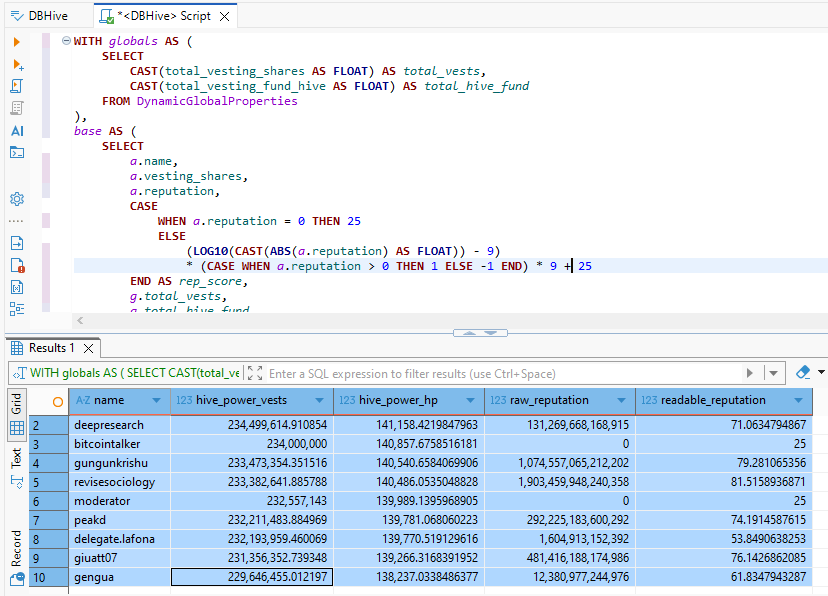Open the AI assistant icon in the editor sidebar
This screenshot has height=596, width=828.
(17, 130)
